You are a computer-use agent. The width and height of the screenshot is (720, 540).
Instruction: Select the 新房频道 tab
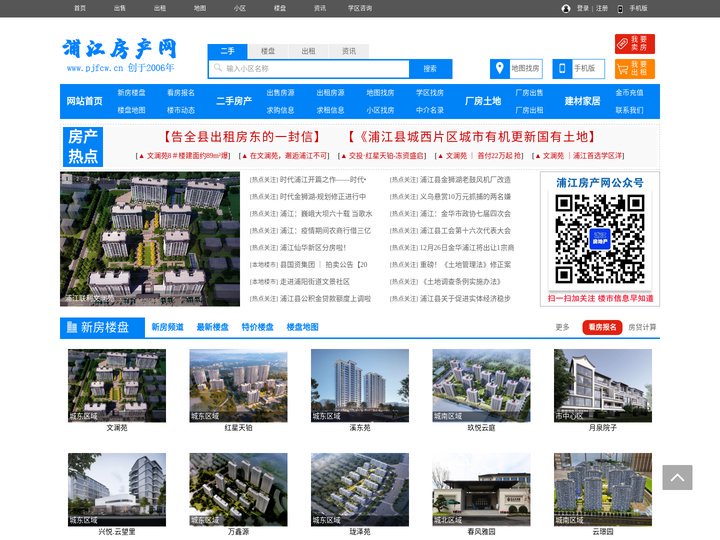pos(168,327)
